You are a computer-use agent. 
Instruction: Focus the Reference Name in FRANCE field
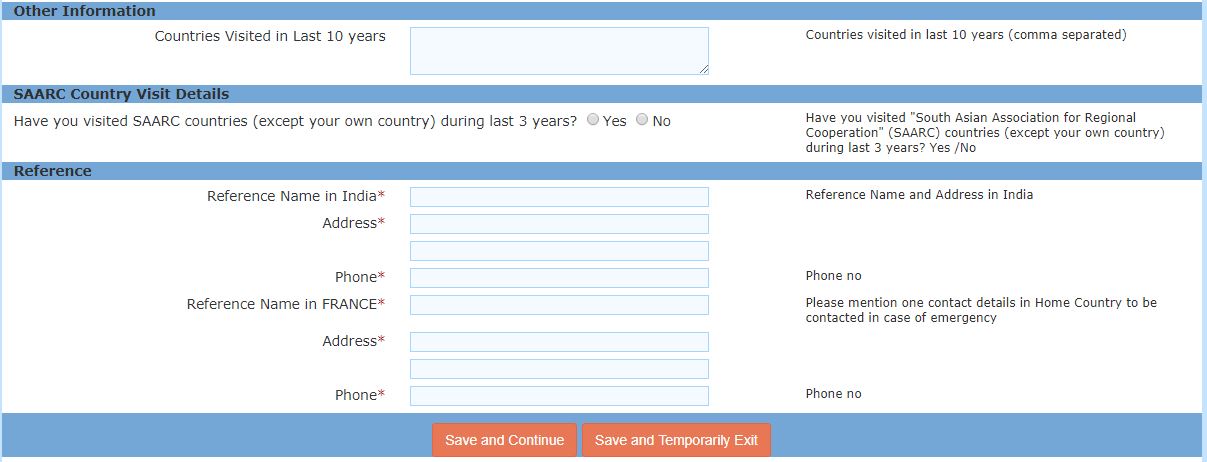559,305
